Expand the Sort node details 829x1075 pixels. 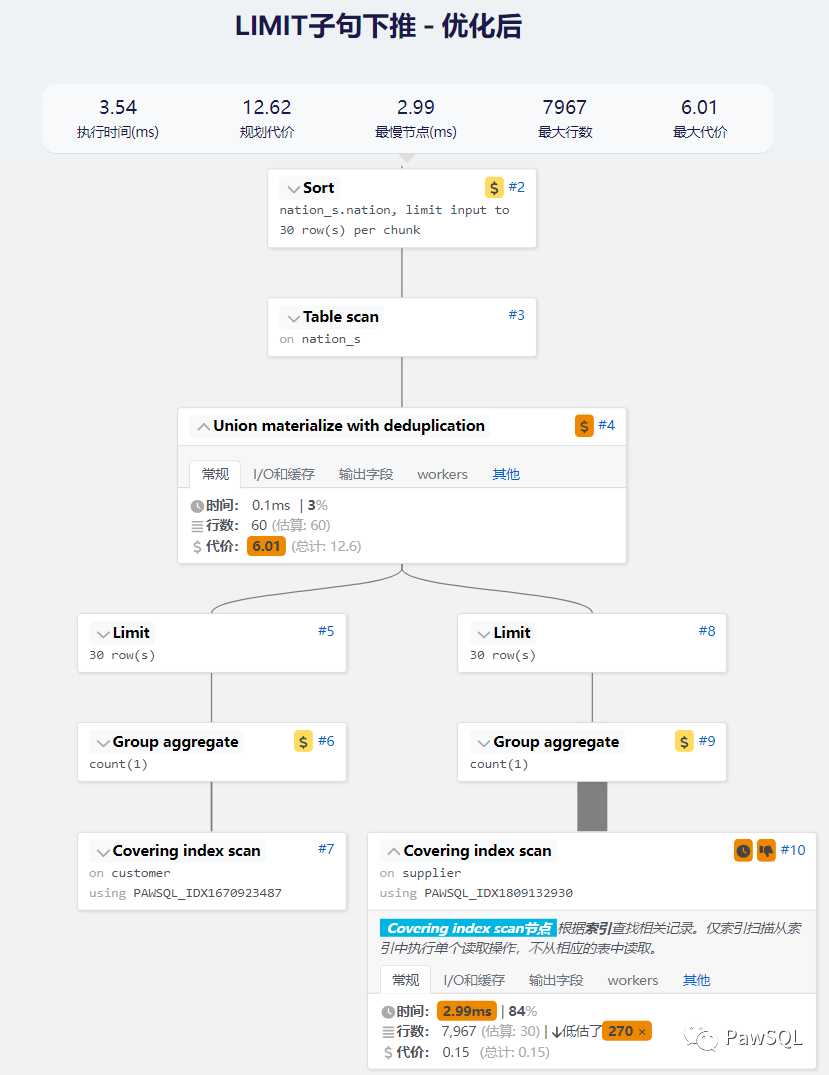coord(292,188)
